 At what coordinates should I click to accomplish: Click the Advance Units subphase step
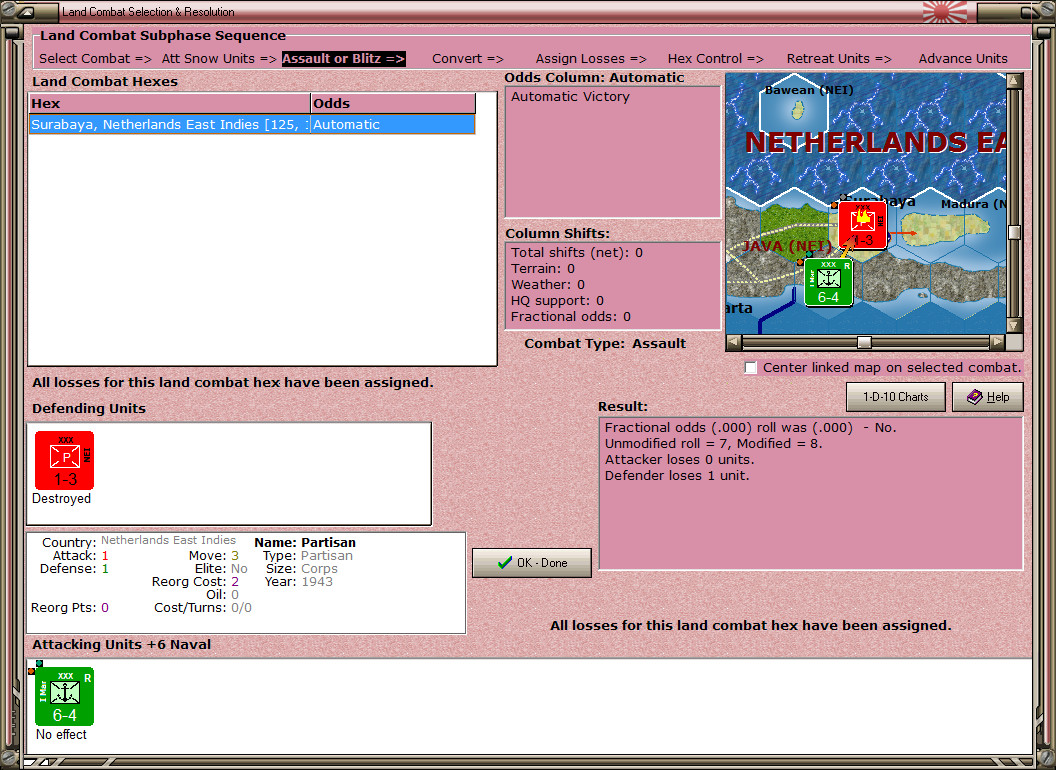pos(963,59)
